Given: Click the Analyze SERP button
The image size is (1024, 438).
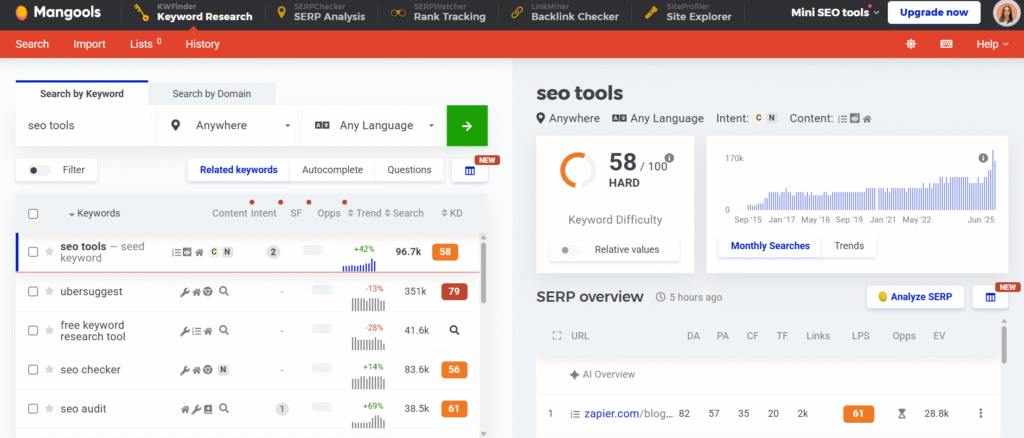Looking at the screenshot, I should pyautogui.click(x=914, y=297).
